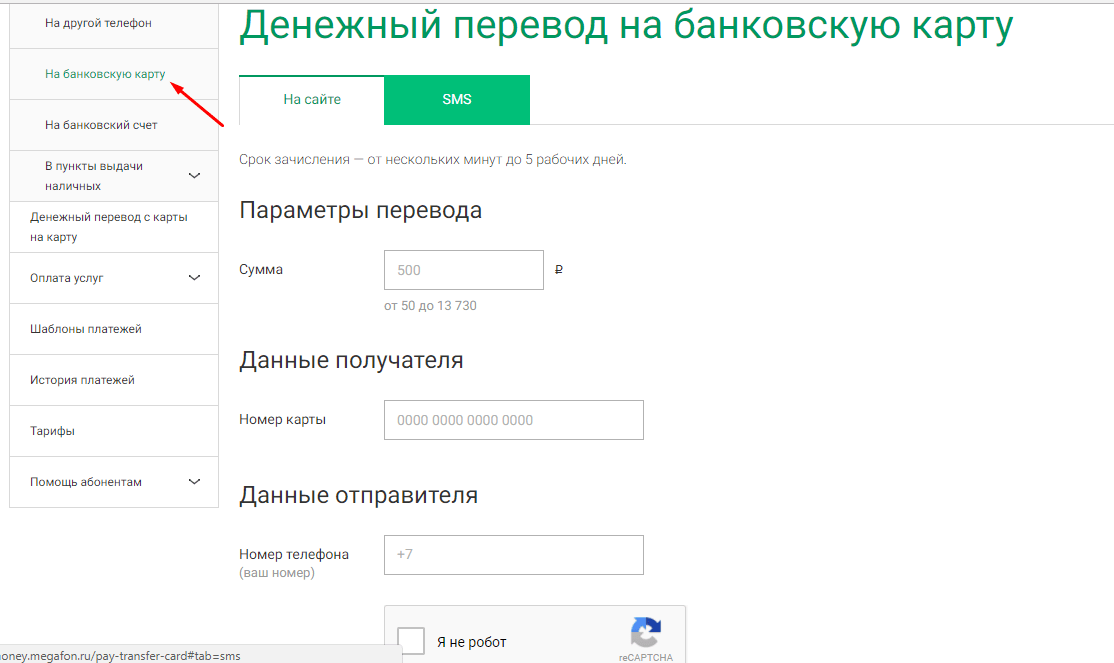Expand "В пункты выдачи наличных" chevron
Screen dimensions: 1114x663
point(194,176)
